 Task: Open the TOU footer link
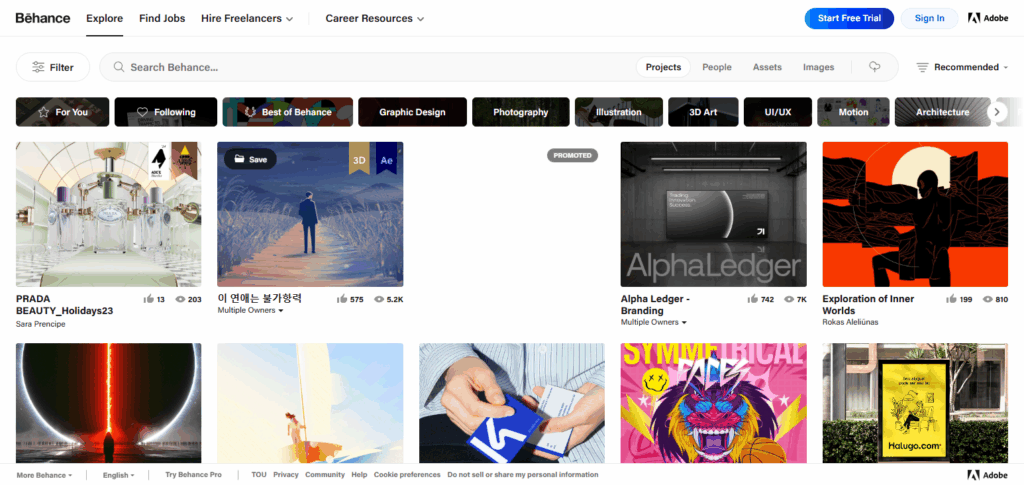(259, 475)
